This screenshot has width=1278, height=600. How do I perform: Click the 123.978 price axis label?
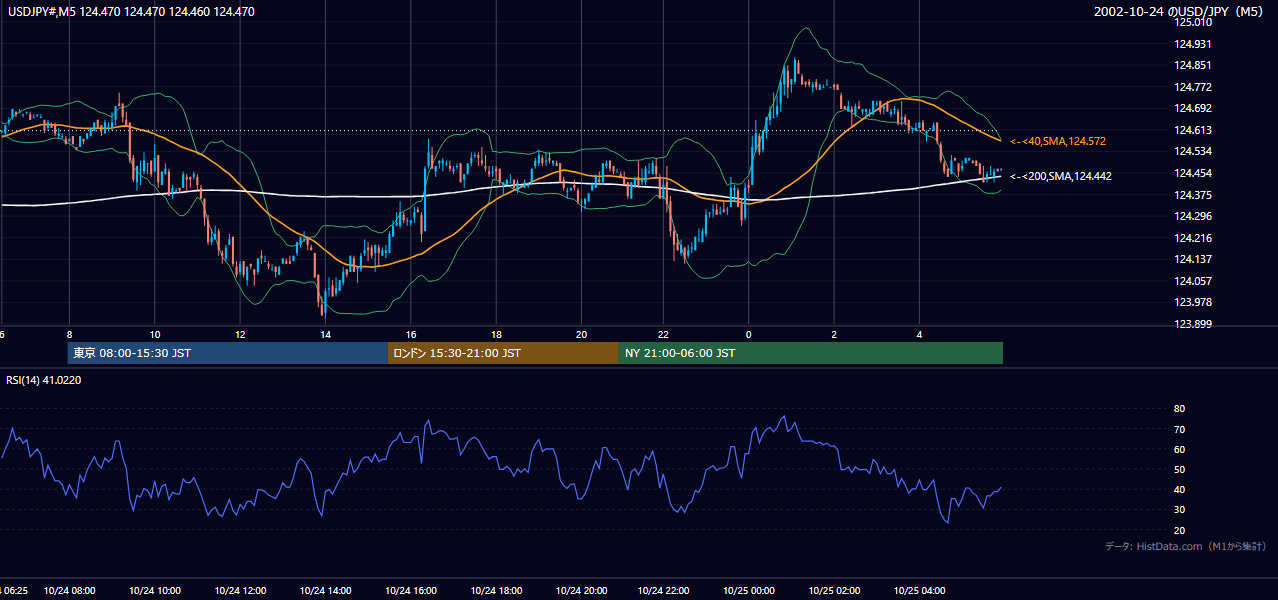1193,302
